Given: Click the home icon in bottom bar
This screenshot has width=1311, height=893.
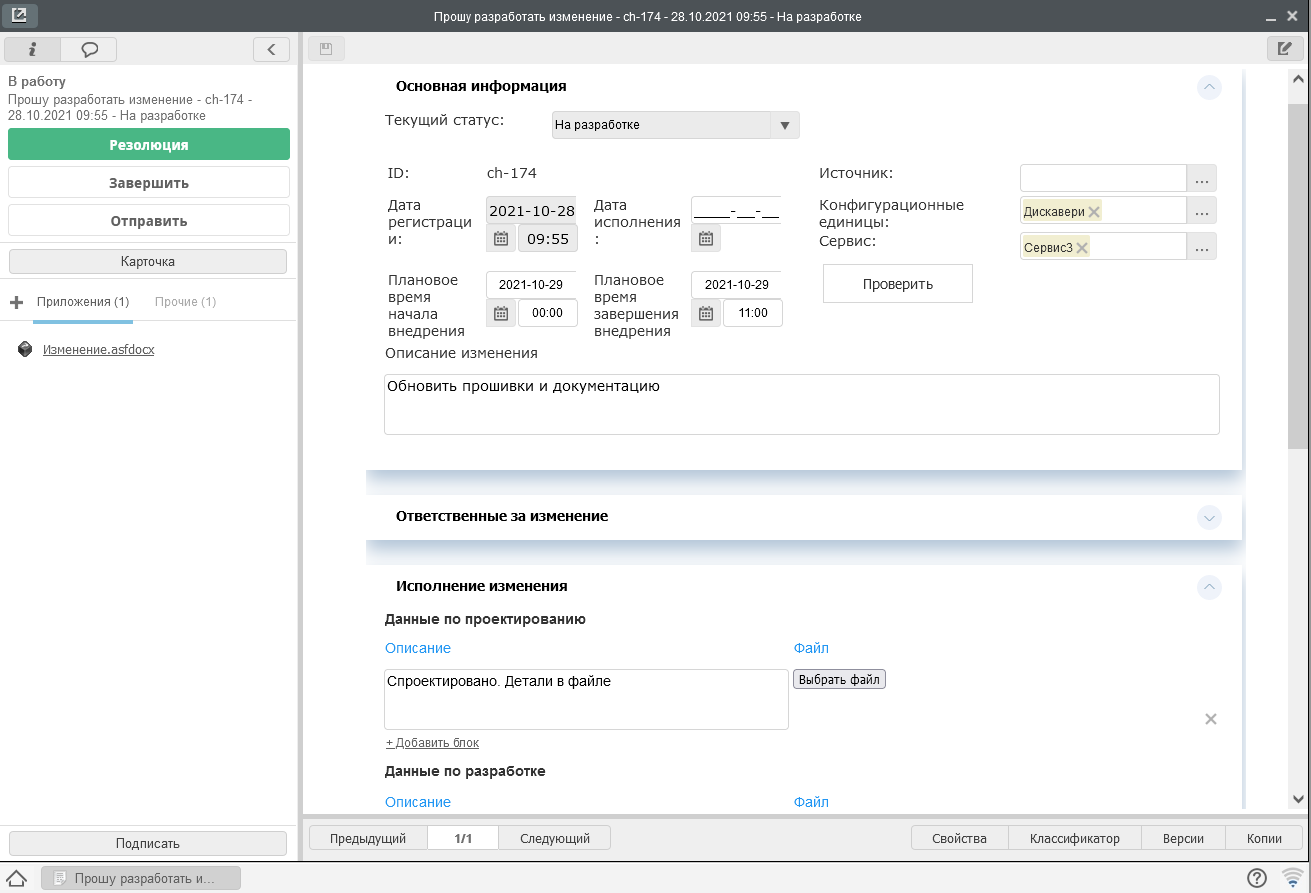Looking at the screenshot, I should click(x=17, y=878).
